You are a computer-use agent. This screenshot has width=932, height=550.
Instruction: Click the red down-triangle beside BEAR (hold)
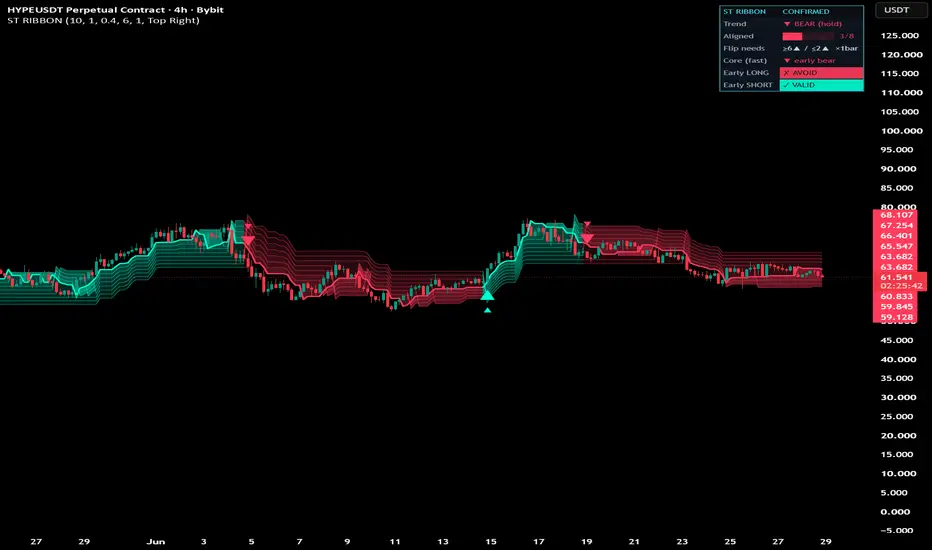point(787,24)
